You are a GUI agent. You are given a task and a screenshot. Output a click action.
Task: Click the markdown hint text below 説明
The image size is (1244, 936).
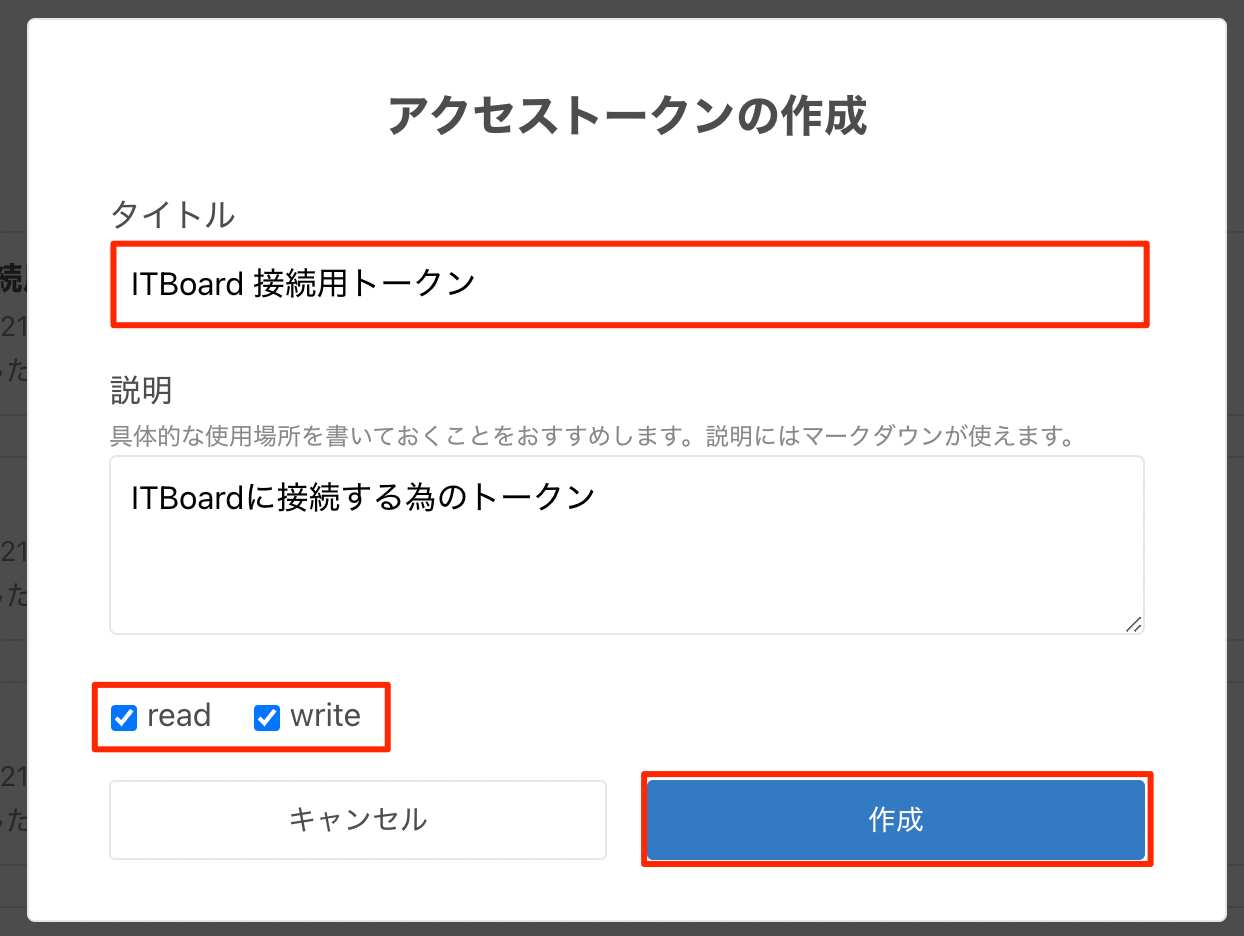592,437
